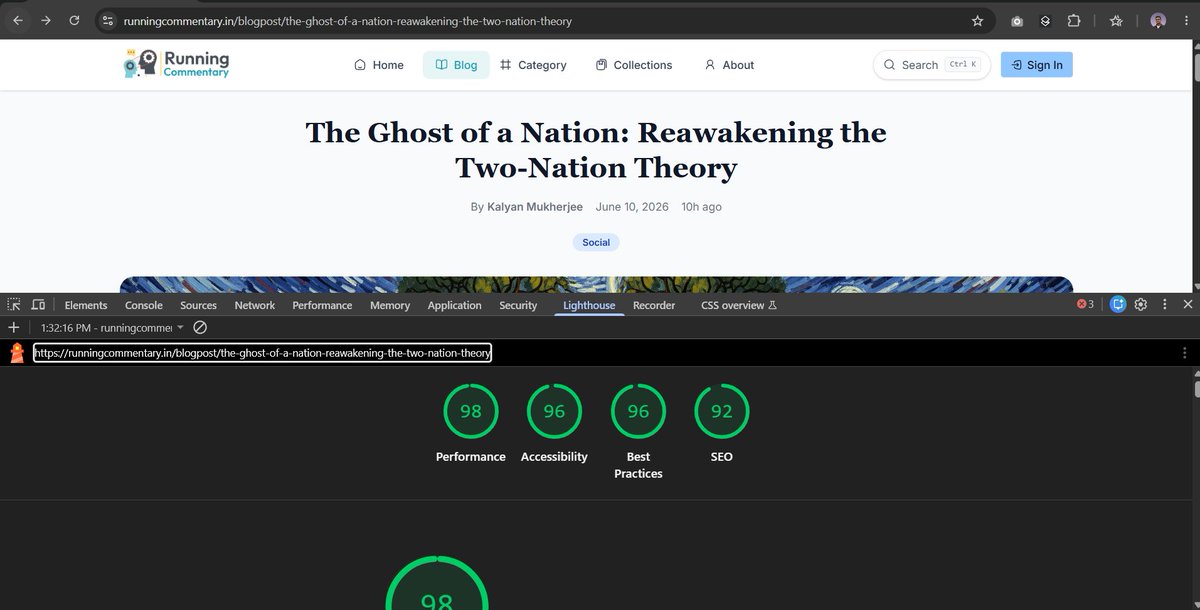This screenshot has width=1200, height=610.
Task: Go to Home in site navigation
Action: pos(379,65)
